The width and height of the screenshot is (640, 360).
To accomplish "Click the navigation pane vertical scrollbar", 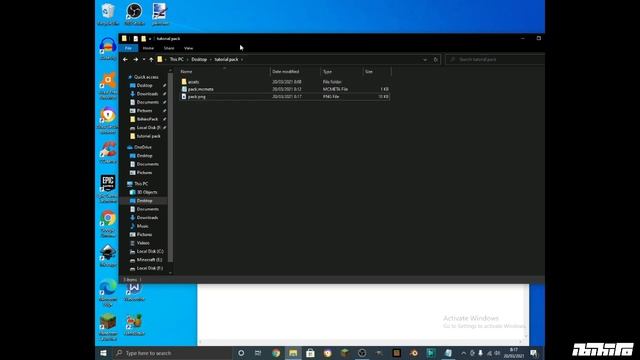I will pyautogui.click(x=170, y=167).
